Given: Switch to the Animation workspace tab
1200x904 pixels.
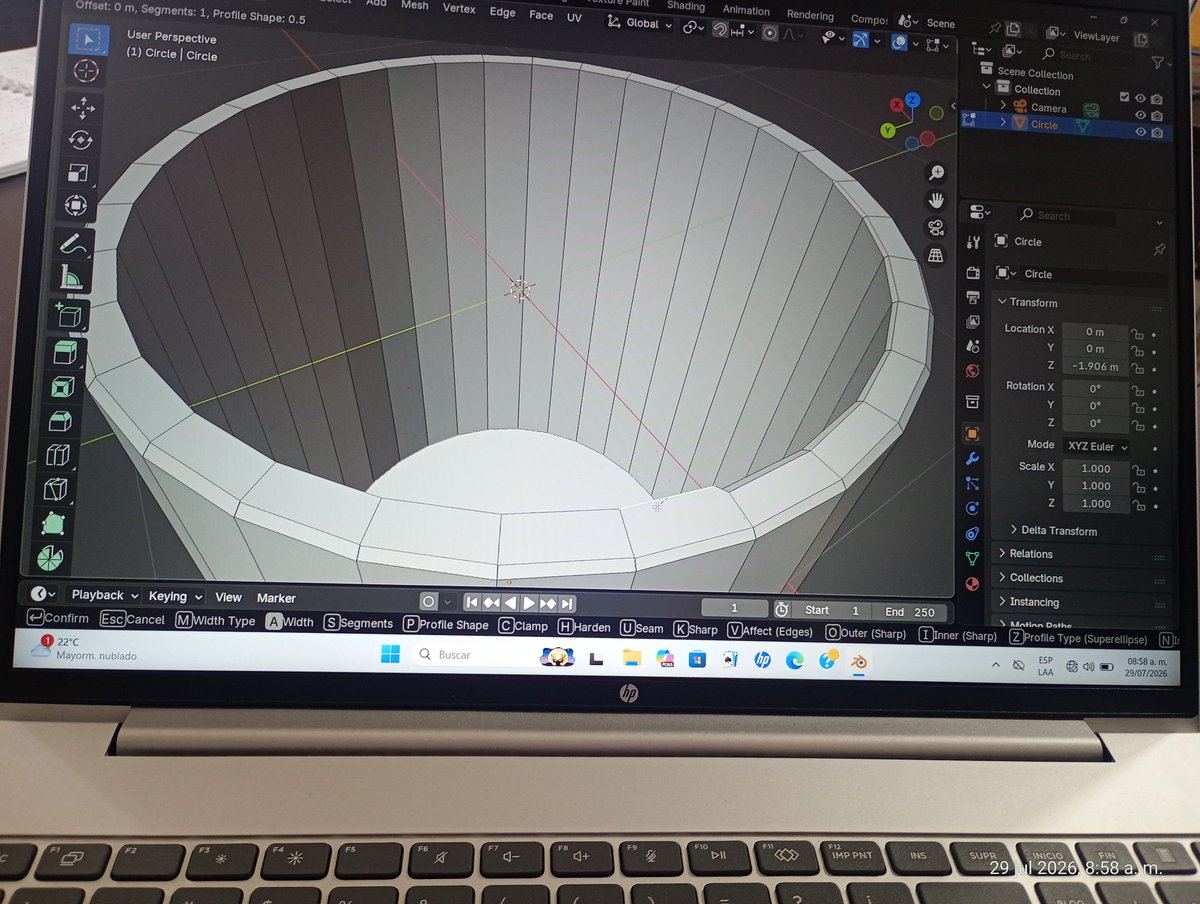Looking at the screenshot, I should point(747,10).
